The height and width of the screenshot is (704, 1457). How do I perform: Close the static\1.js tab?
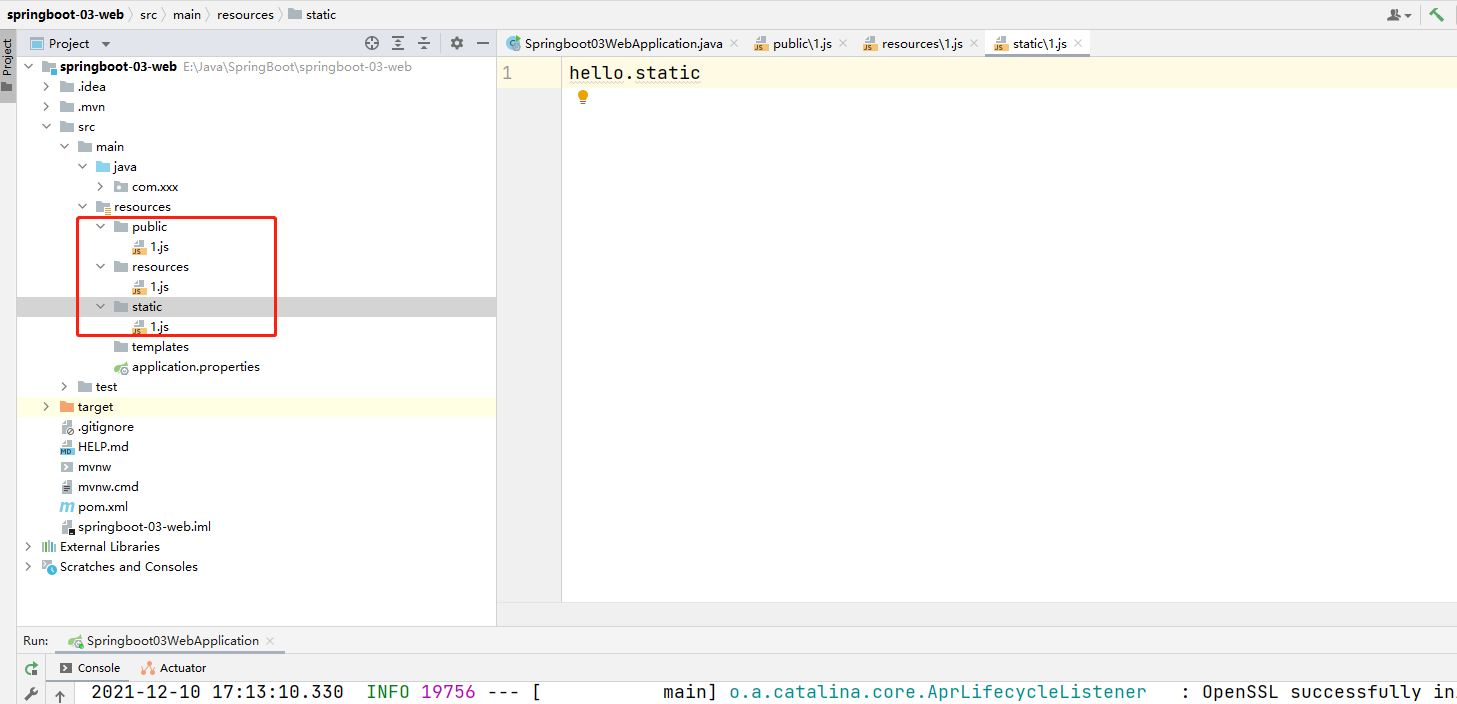tap(1077, 43)
